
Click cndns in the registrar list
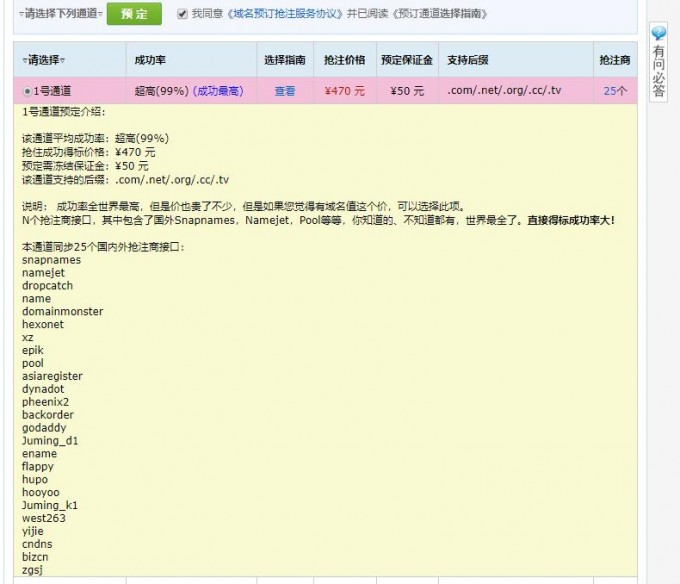pyautogui.click(x=37, y=544)
